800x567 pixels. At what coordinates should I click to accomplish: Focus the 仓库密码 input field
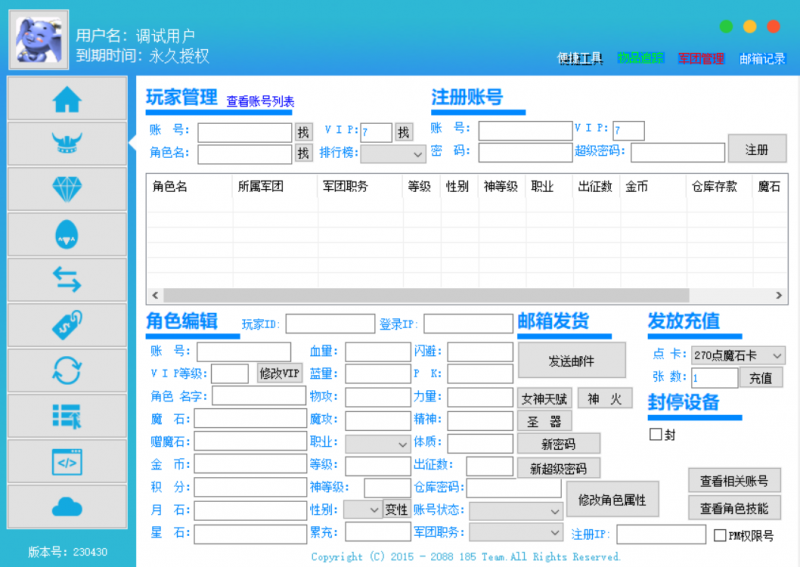pyautogui.click(x=514, y=487)
